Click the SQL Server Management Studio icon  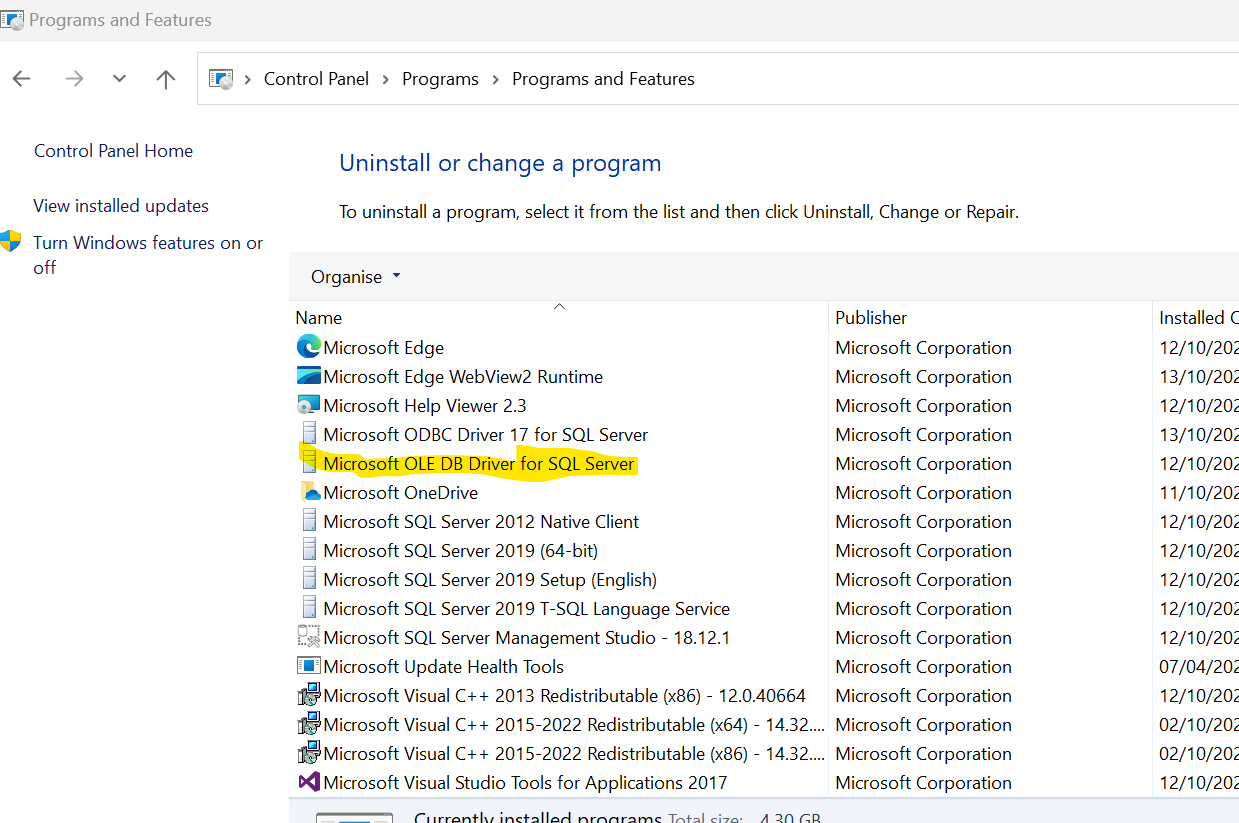pos(309,637)
